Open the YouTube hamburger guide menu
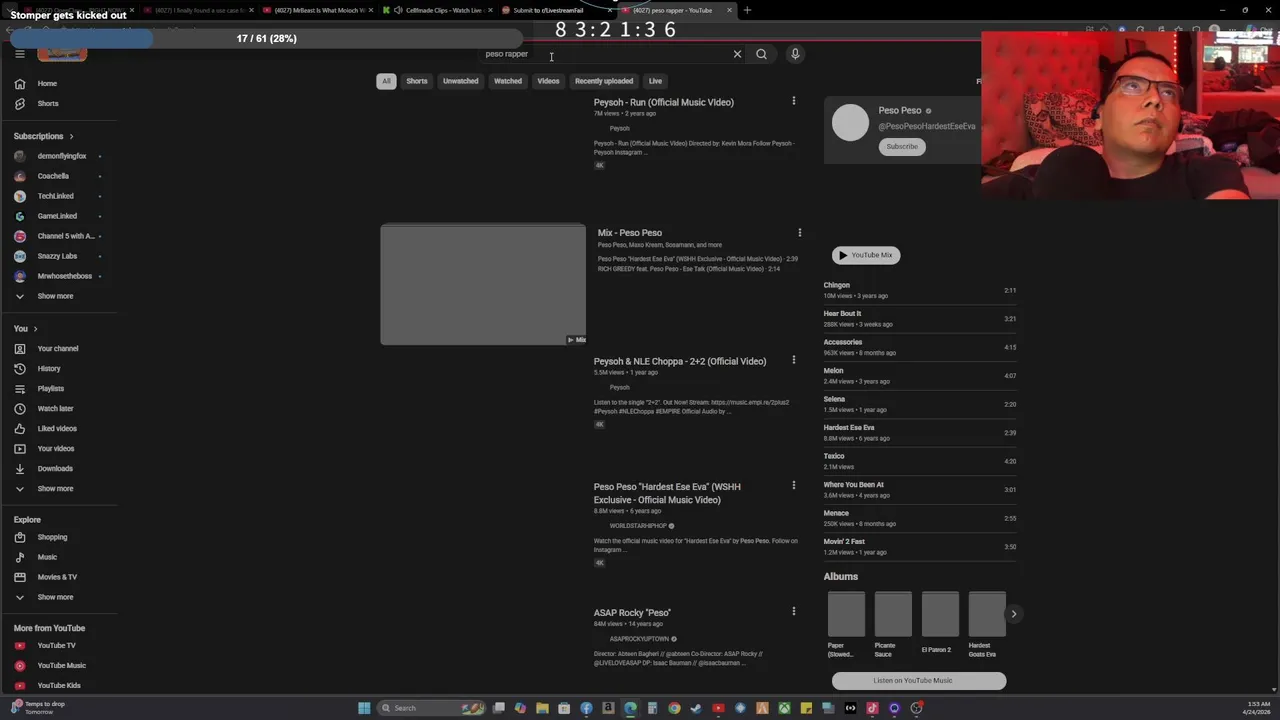Screen dimensions: 1280x720 pyautogui.click(x=19, y=54)
